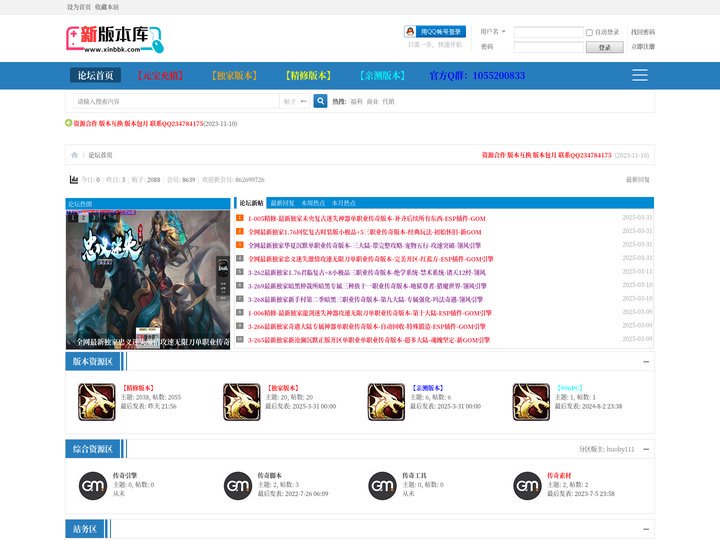Switch to the 最新回复 tab
The image size is (720, 540).
tap(282, 203)
